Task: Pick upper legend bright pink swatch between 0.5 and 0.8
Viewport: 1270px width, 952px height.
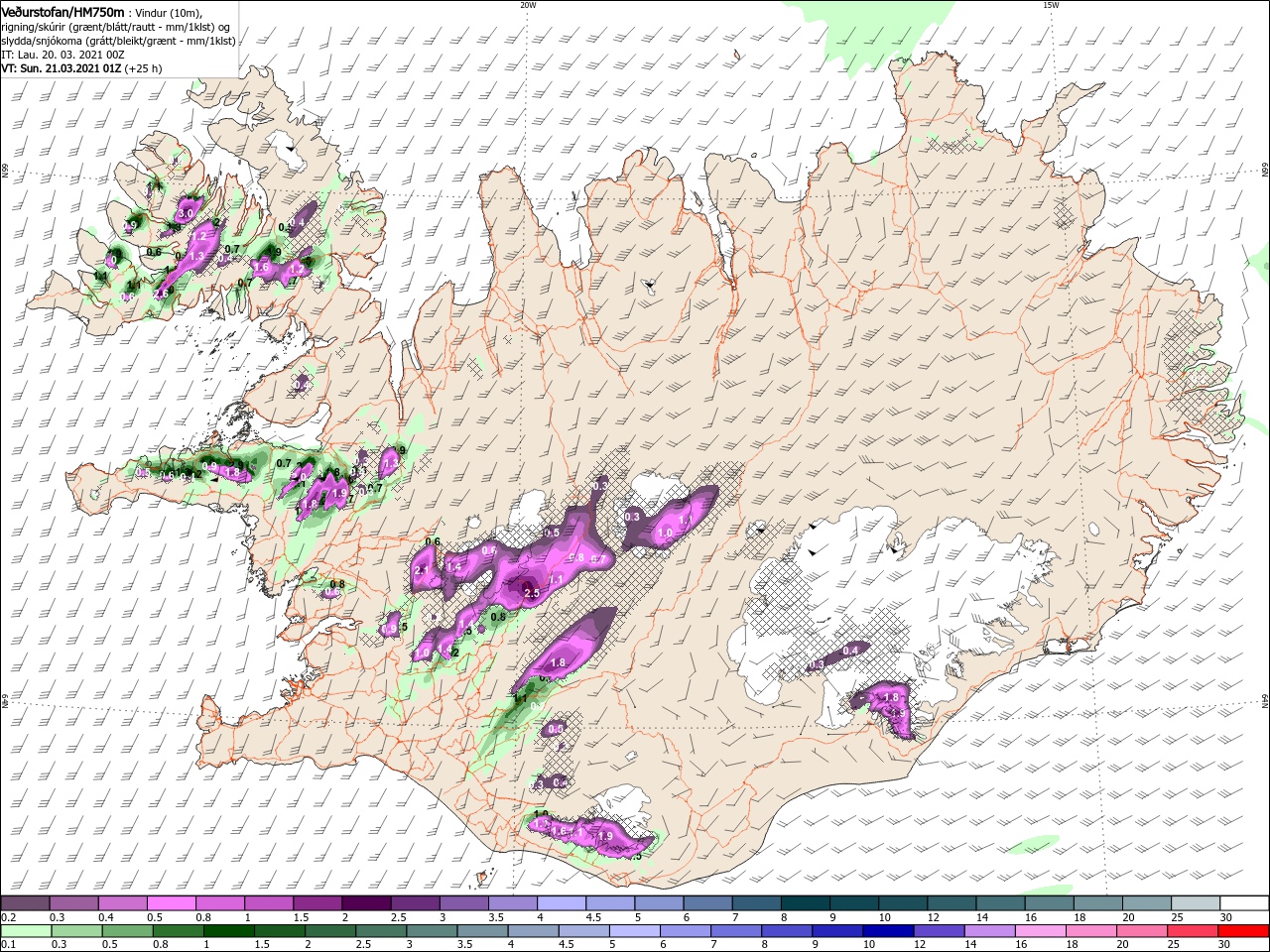Action: pos(171,903)
